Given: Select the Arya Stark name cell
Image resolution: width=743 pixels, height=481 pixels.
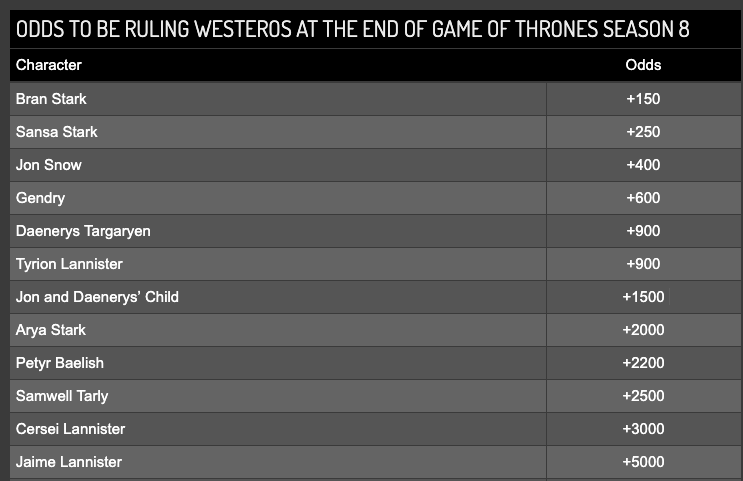Looking at the screenshot, I should [51, 330].
